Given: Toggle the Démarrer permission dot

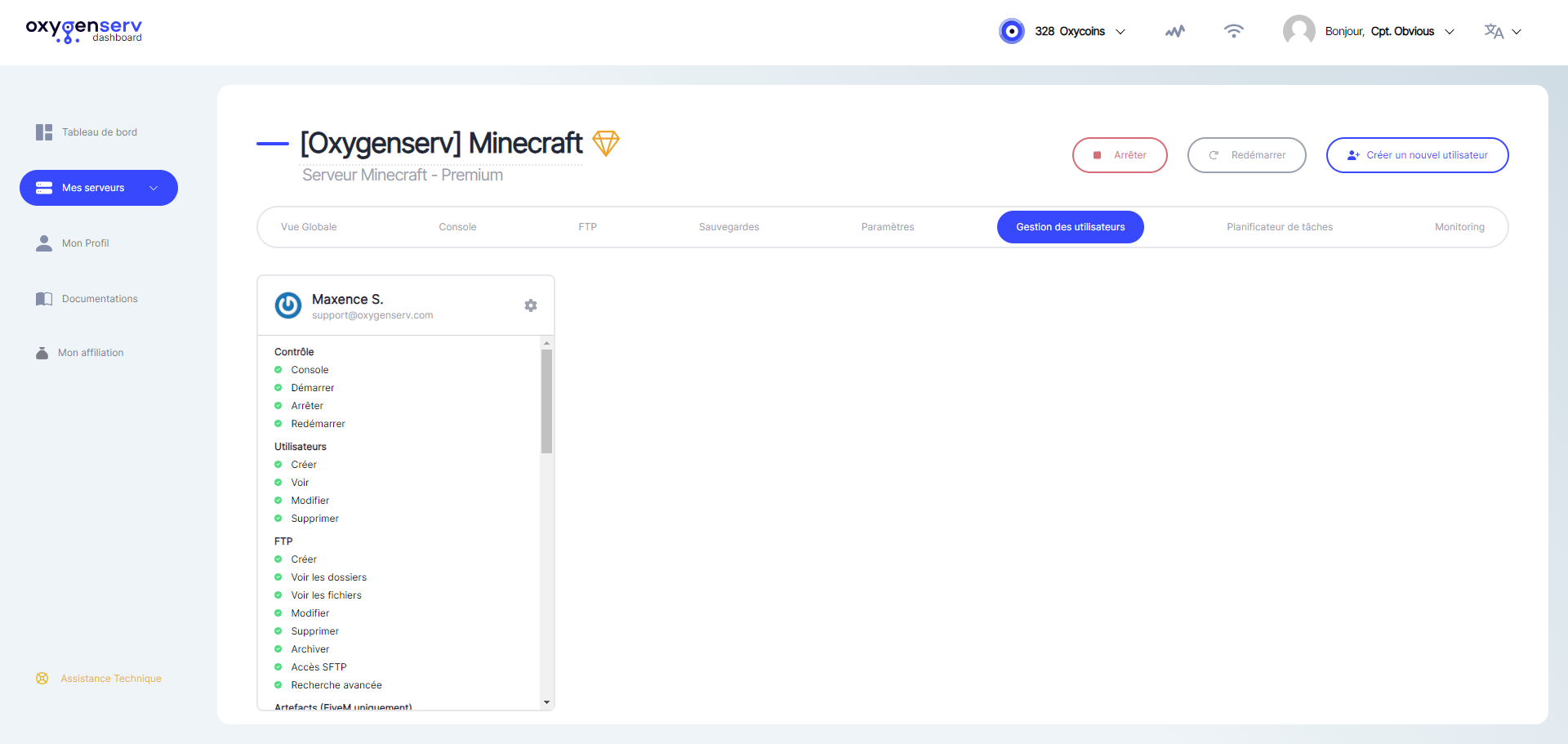Looking at the screenshot, I should pyautogui.click(x=278, y=388).
